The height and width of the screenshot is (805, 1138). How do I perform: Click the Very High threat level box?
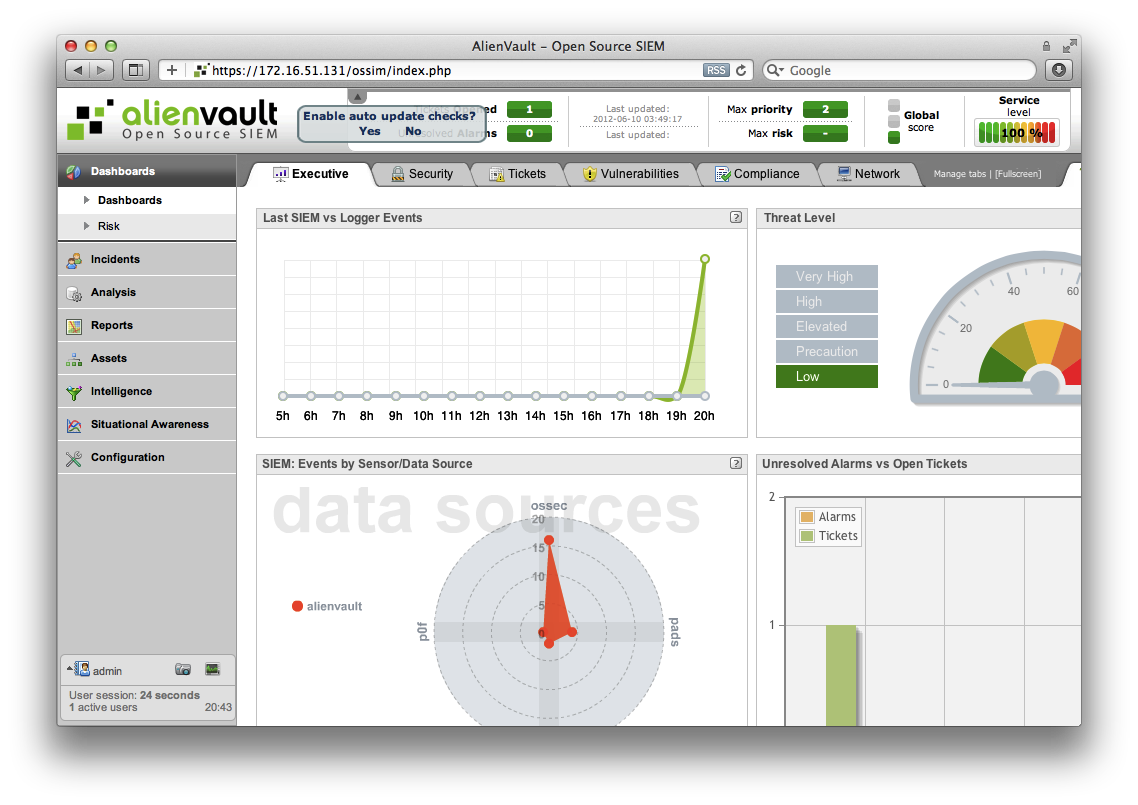pos(827,277)
